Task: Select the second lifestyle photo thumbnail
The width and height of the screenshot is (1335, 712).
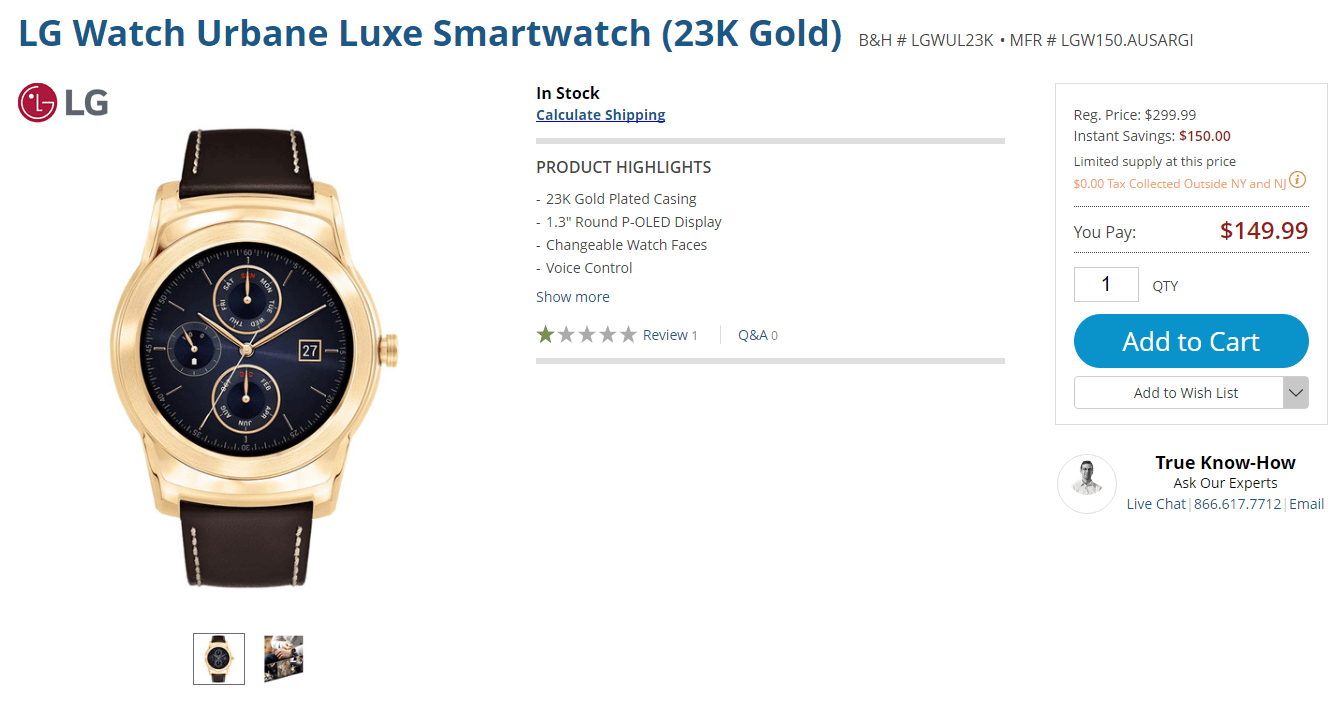Action: [x=283, y=659]
